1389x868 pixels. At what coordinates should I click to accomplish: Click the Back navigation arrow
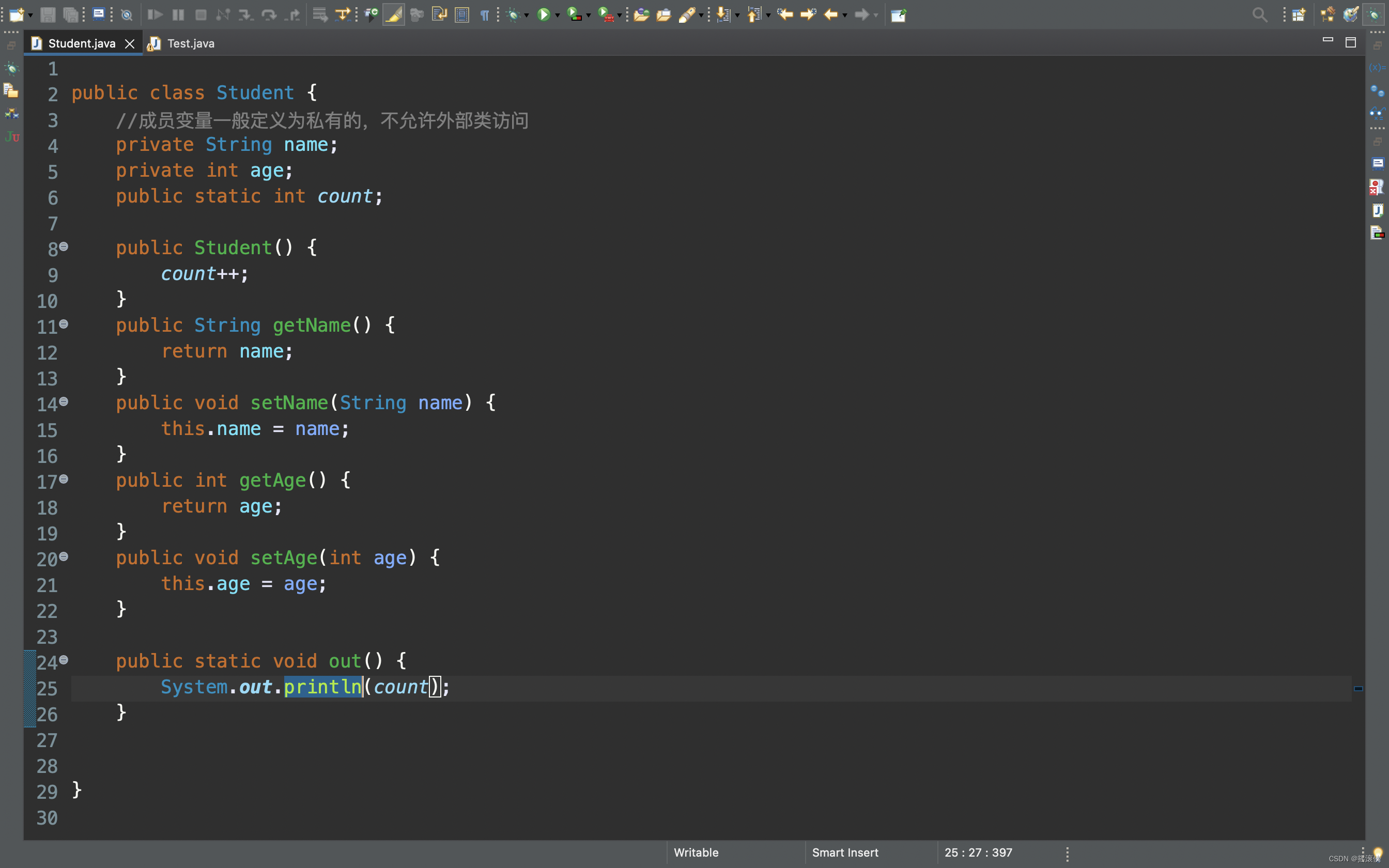[x=830, y=15]
